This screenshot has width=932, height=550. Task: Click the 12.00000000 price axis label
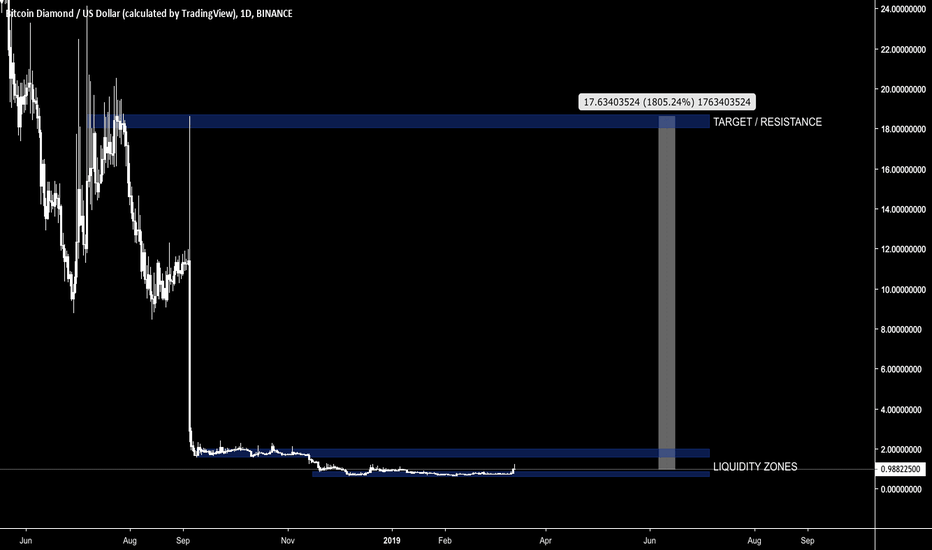pyautogui.click(x=903, y=249)
